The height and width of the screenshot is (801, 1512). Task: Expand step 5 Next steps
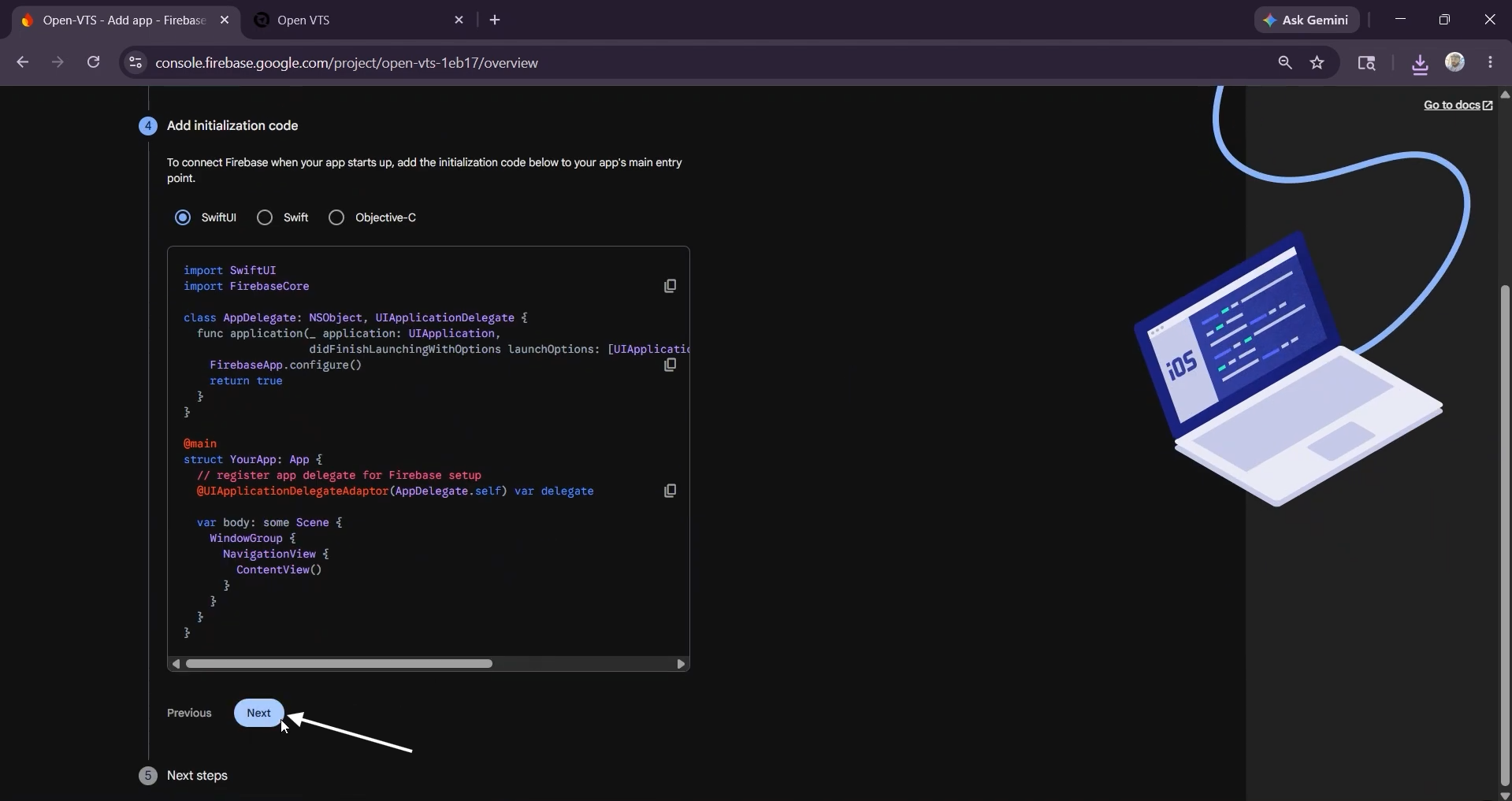[197, 776]
